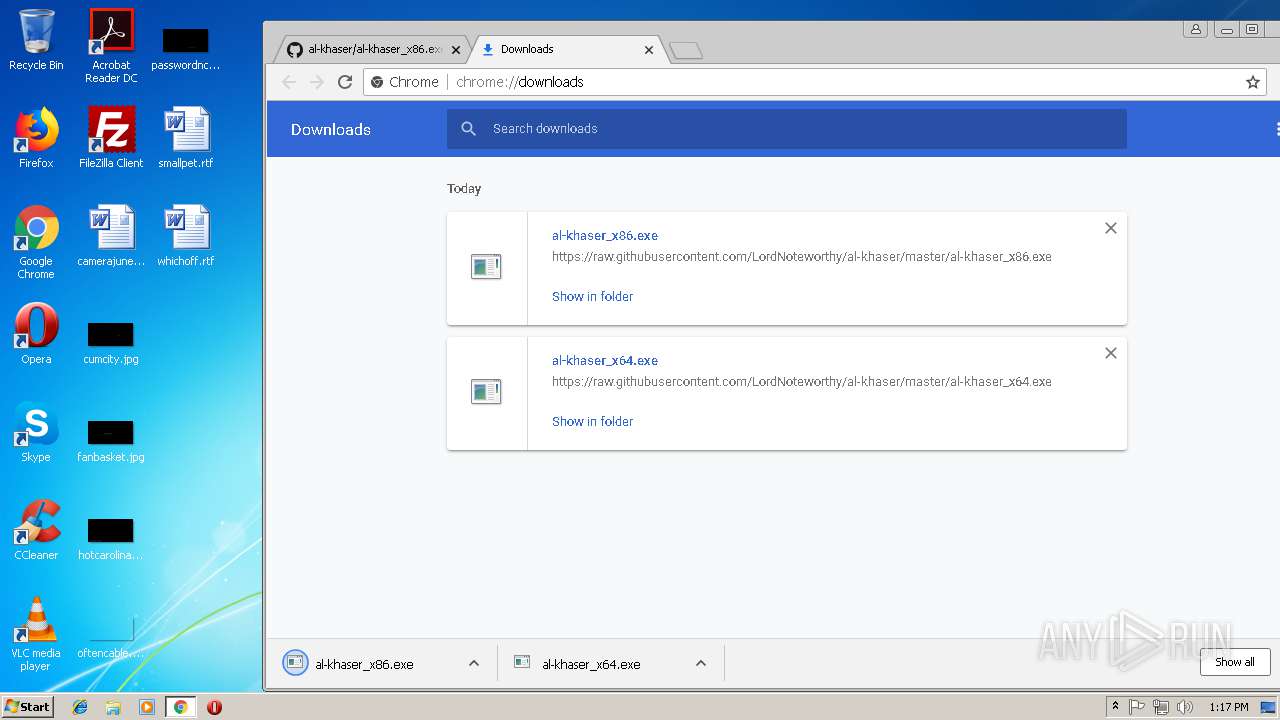Image resolution: width=1280 pixels, height=720 pixels.
Task: Open the Action Center flag icon
Action: 1137,707
